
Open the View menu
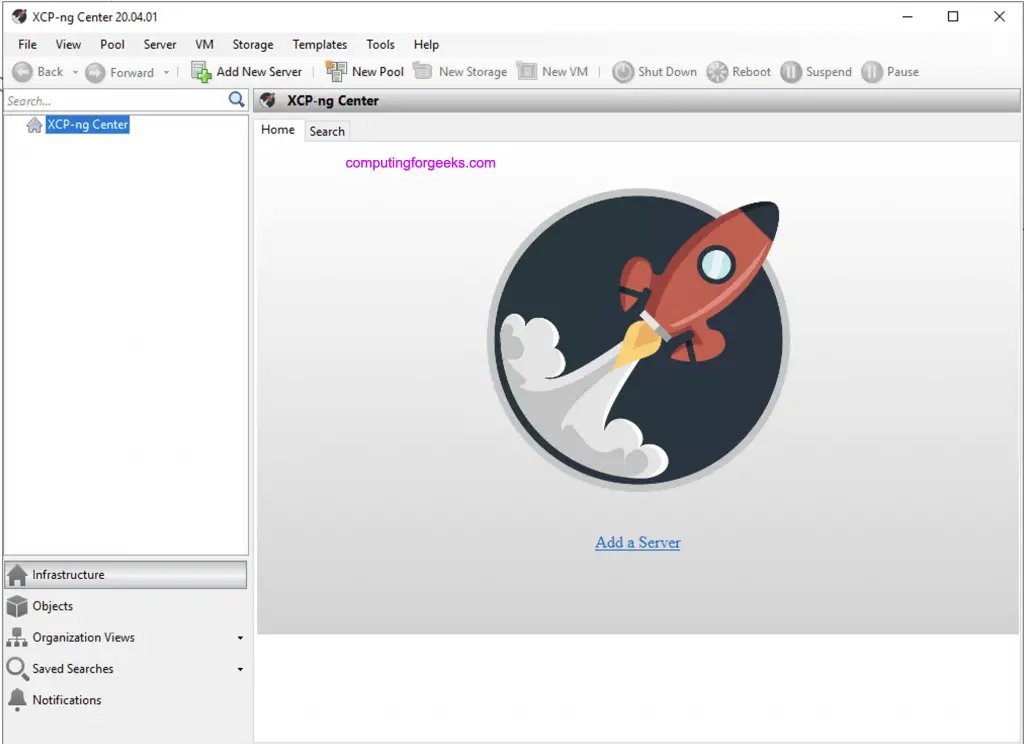(68, 44)
